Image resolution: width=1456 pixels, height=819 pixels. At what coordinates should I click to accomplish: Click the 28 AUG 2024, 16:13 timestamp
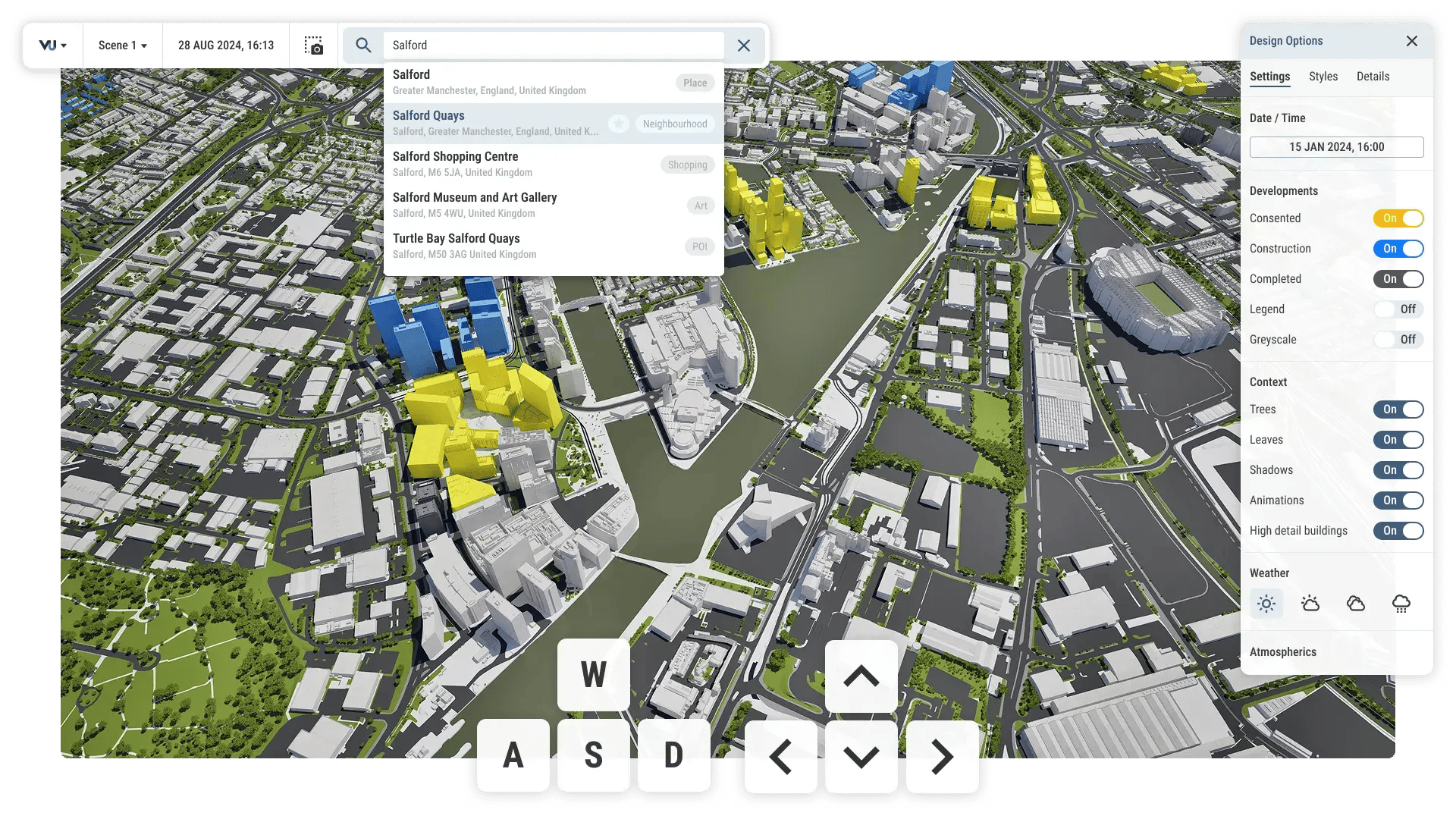click(x=226, y=45)
